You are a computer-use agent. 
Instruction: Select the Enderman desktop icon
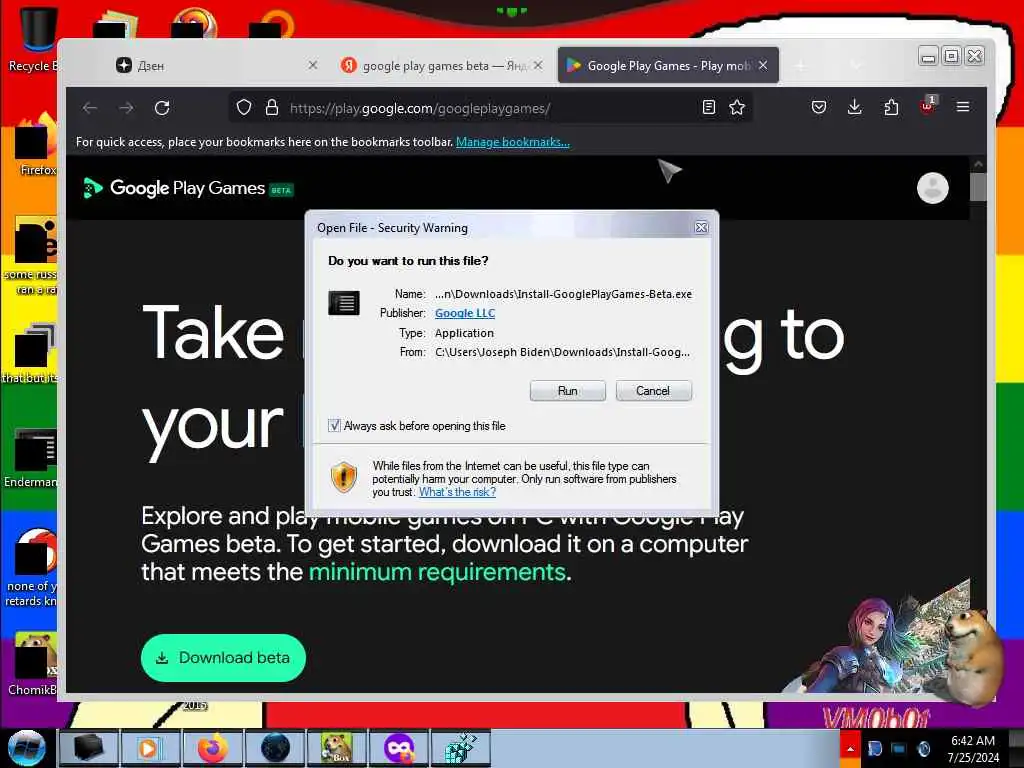click(31, 457)
